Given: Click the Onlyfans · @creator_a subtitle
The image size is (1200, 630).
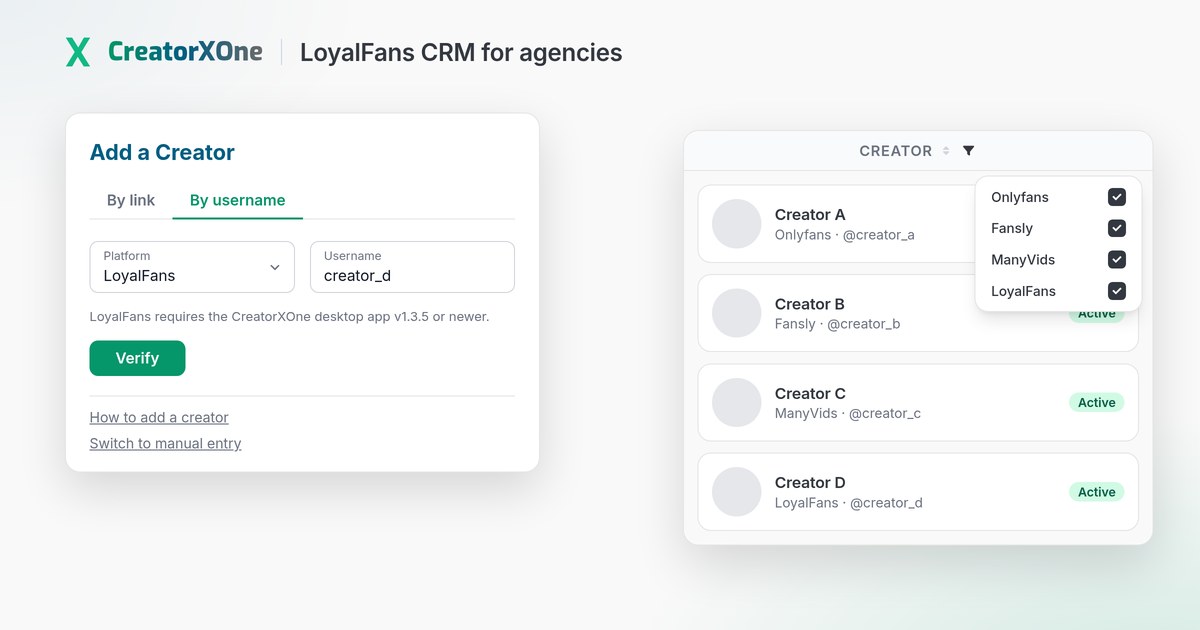Looking at the screenshot, I should point(845,235).
